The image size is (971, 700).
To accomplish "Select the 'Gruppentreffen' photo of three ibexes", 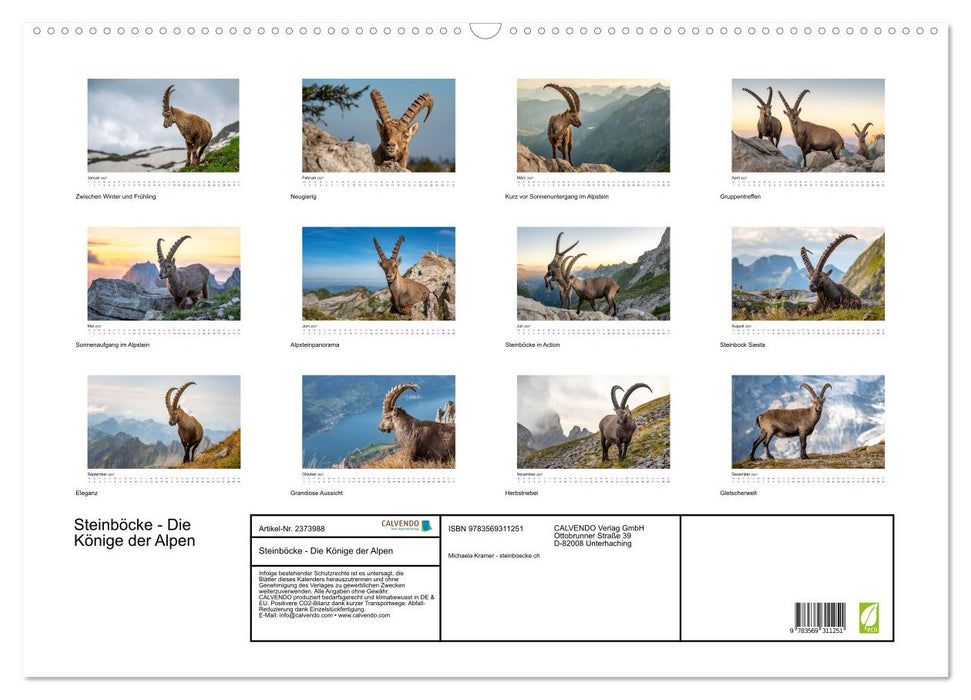I will coord(808,125).
